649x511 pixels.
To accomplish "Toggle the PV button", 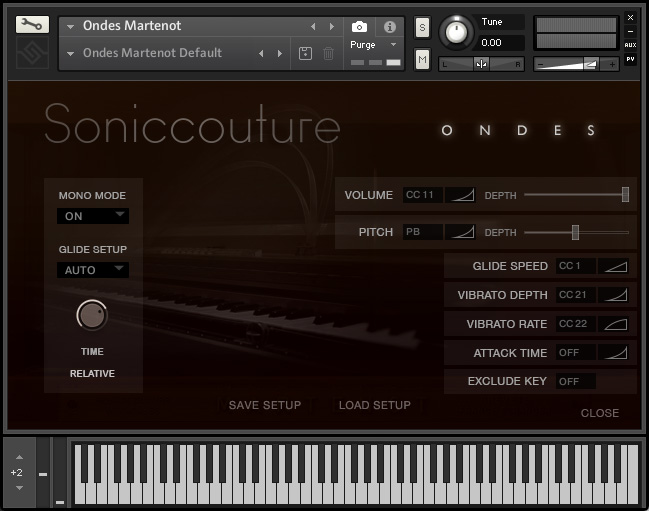I will point(630,59).
